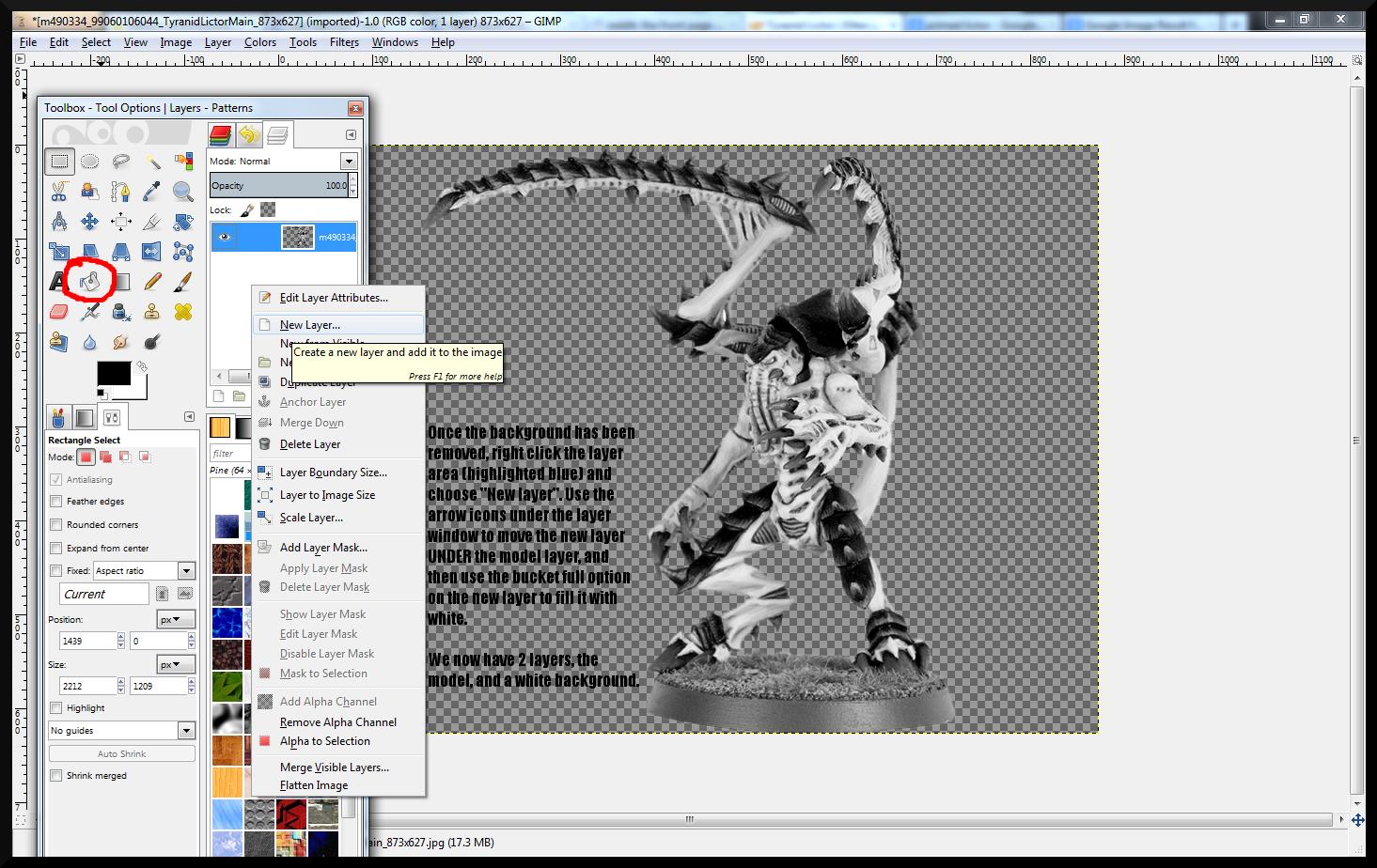Open the Colors menu
This screenshot has height=868, width=1377.
click(260, 42)
